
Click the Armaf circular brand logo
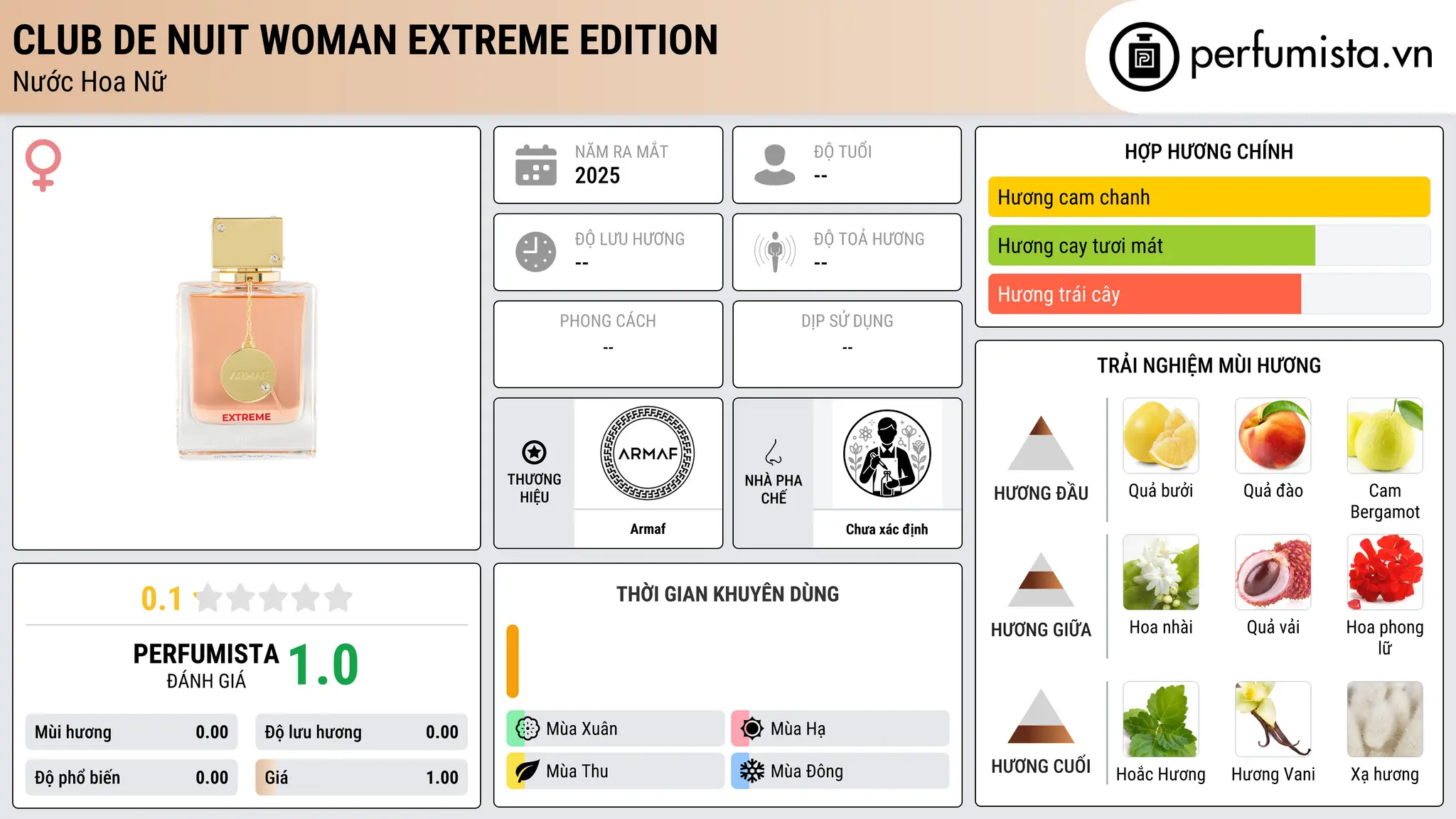[x=648, y=453]
